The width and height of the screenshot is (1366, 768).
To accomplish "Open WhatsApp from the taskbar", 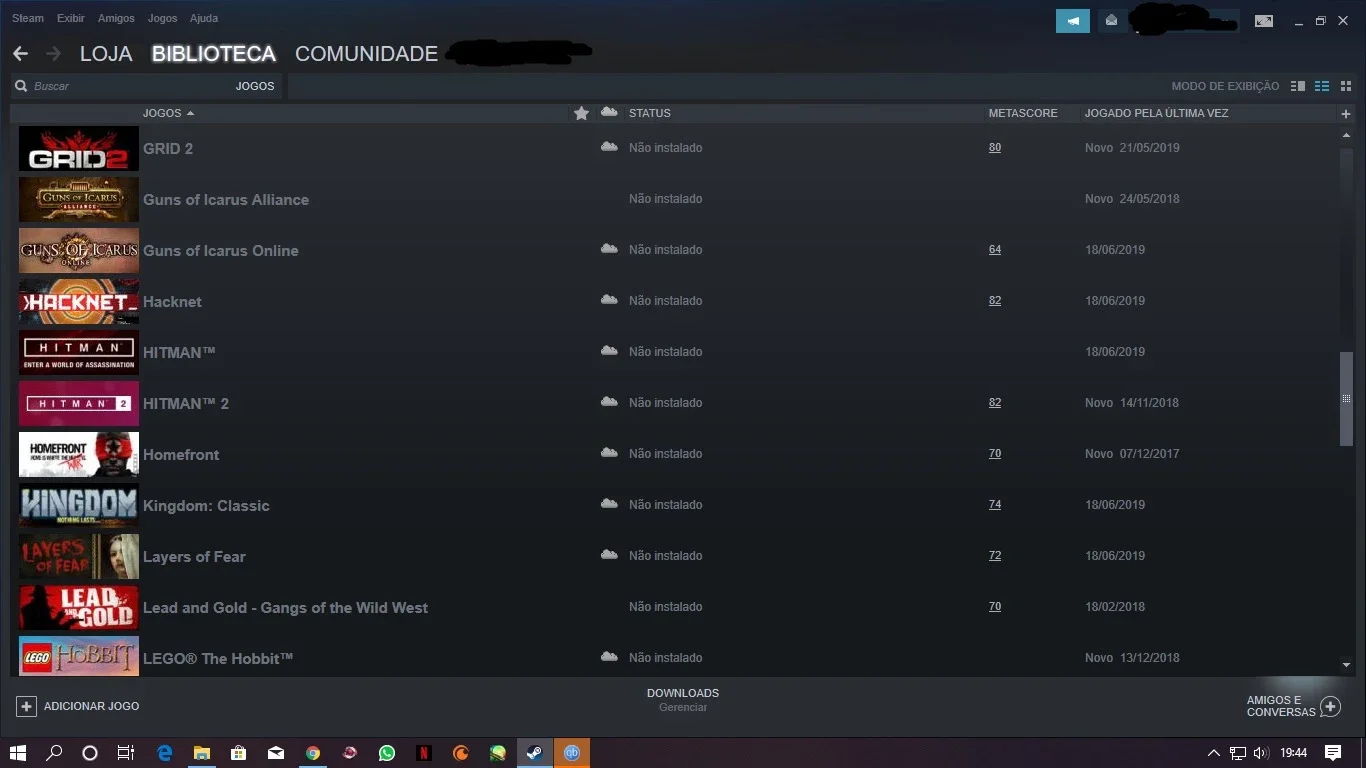I will (387, 753).
